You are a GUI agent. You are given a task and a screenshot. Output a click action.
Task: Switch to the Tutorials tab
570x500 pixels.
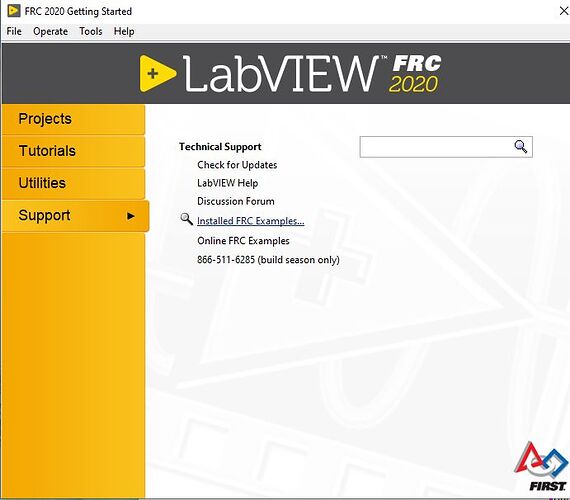click(x=73, y=151)
